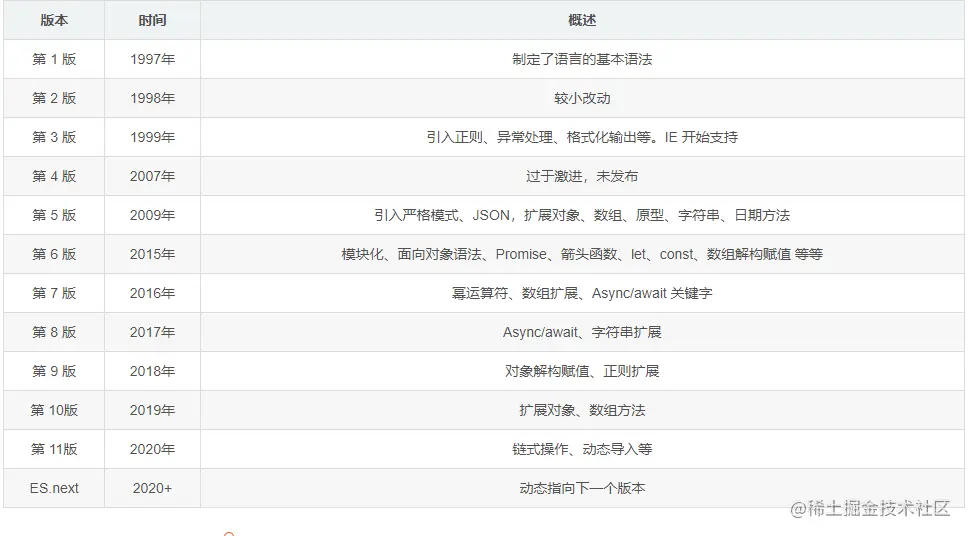
Task: Click 链式操作、动态导入等 description
Action: (582, 449)
